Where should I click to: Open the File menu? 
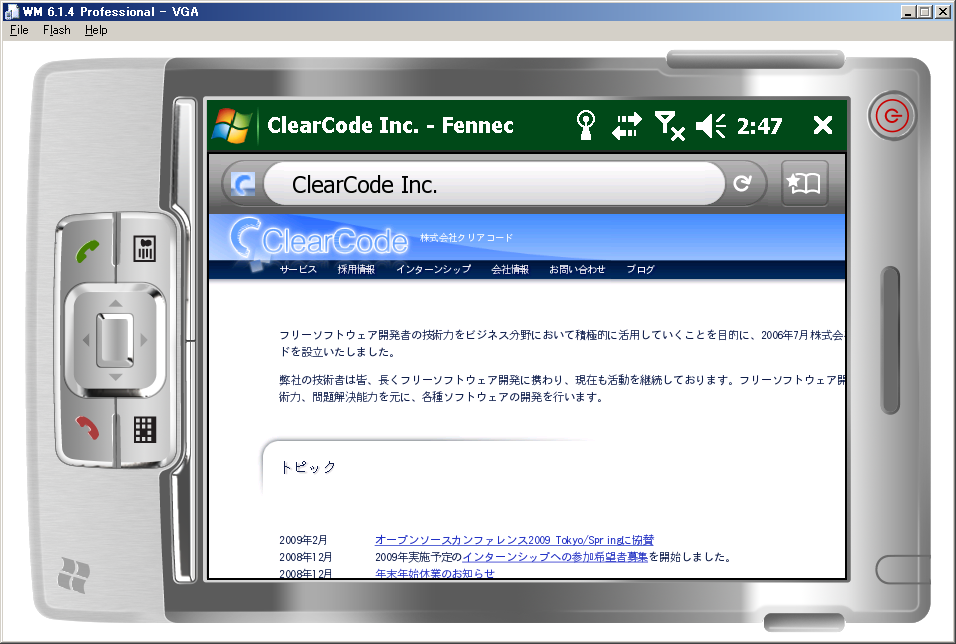[19, 30]
